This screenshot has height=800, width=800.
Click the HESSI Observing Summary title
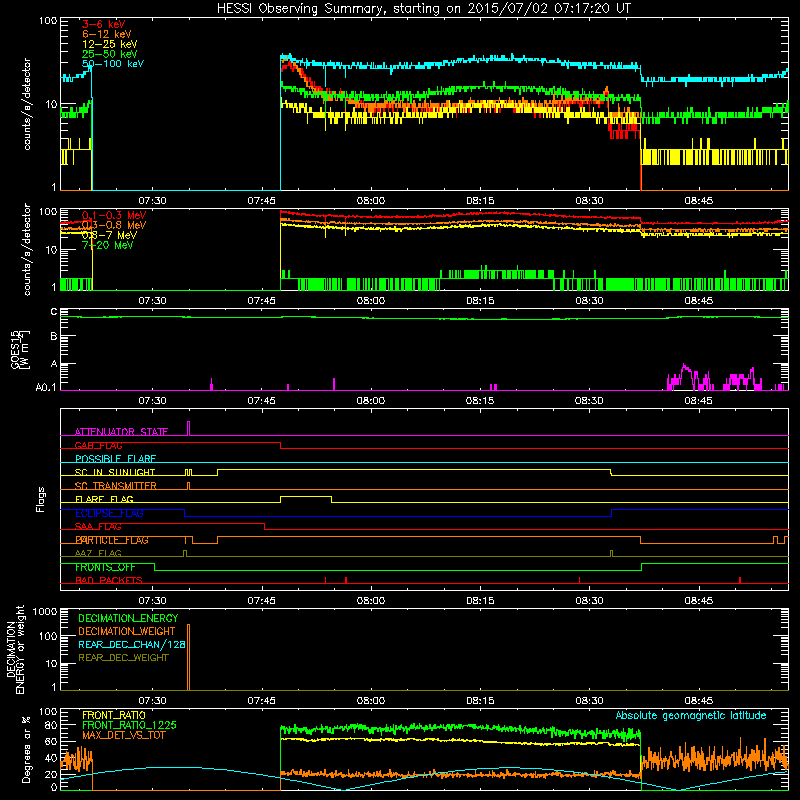pos(423,9)
